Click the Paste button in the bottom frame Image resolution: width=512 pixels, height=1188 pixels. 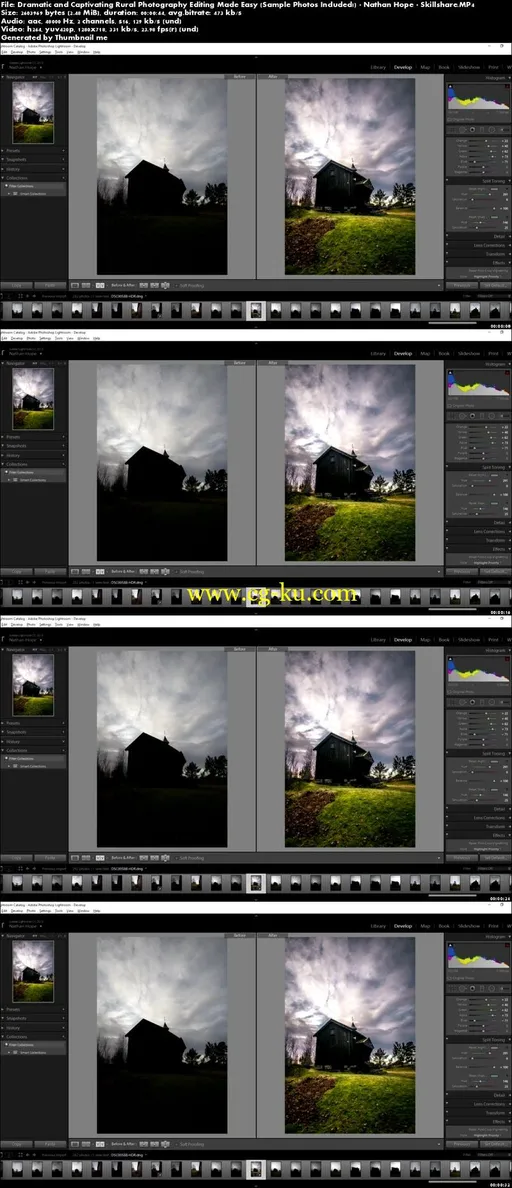coord(49,1144)
